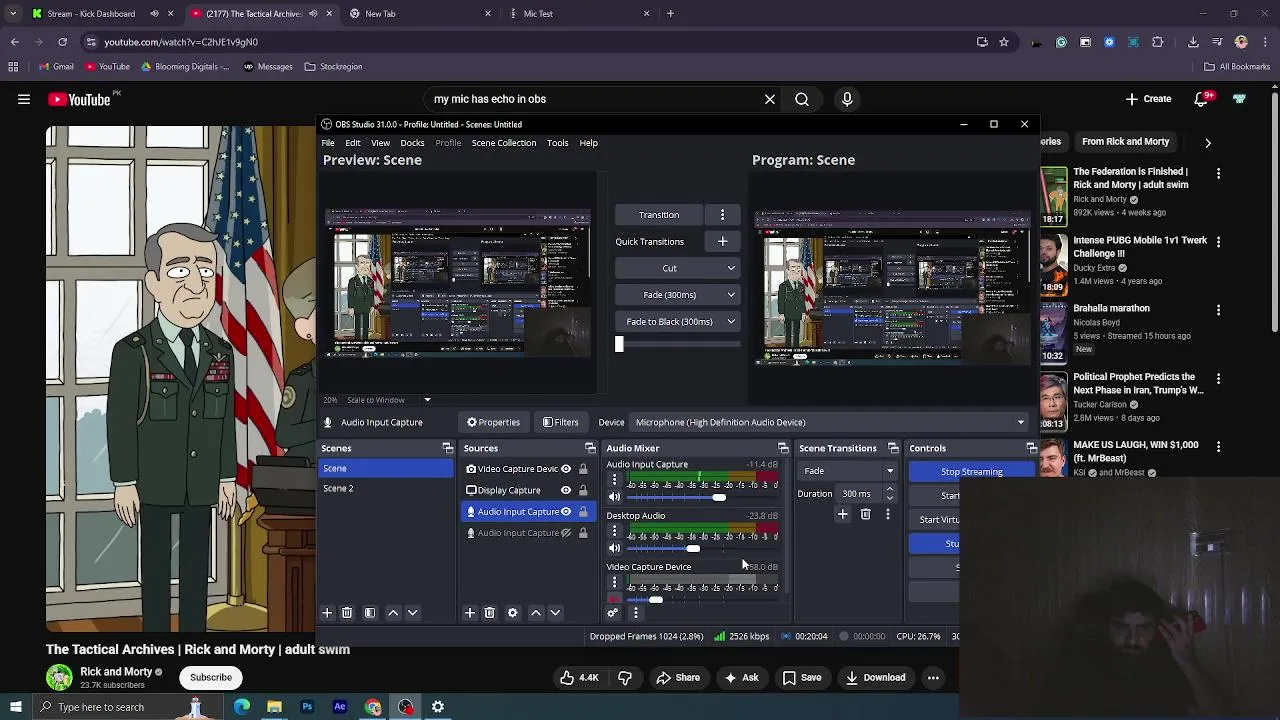The image size is (1280, 720).
Task: Select Scene 2 in the Scenes list
Action: (x=386, y=488)
